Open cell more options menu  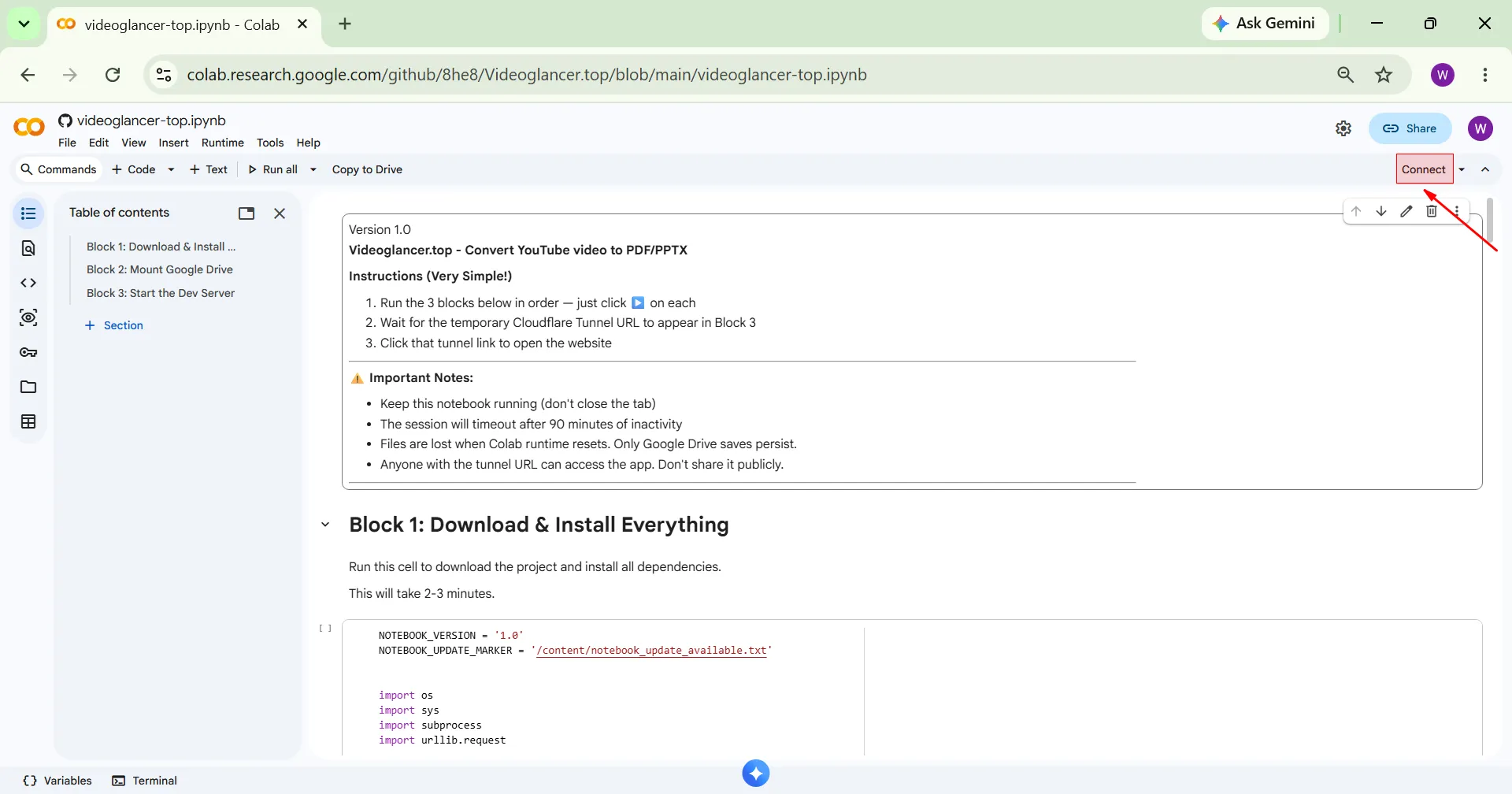(1457, 211)
